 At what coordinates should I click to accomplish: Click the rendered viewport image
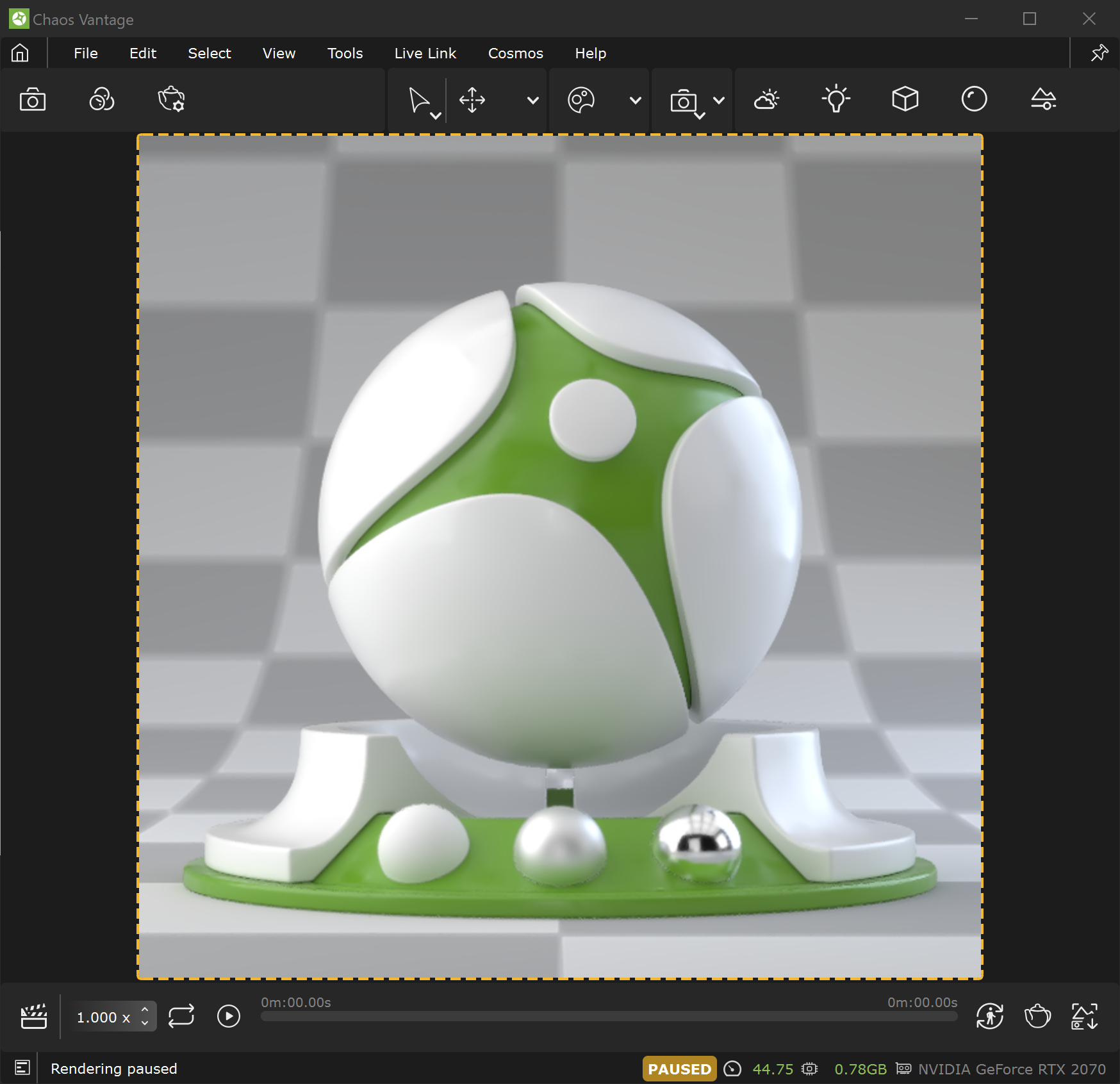(560, 556)
